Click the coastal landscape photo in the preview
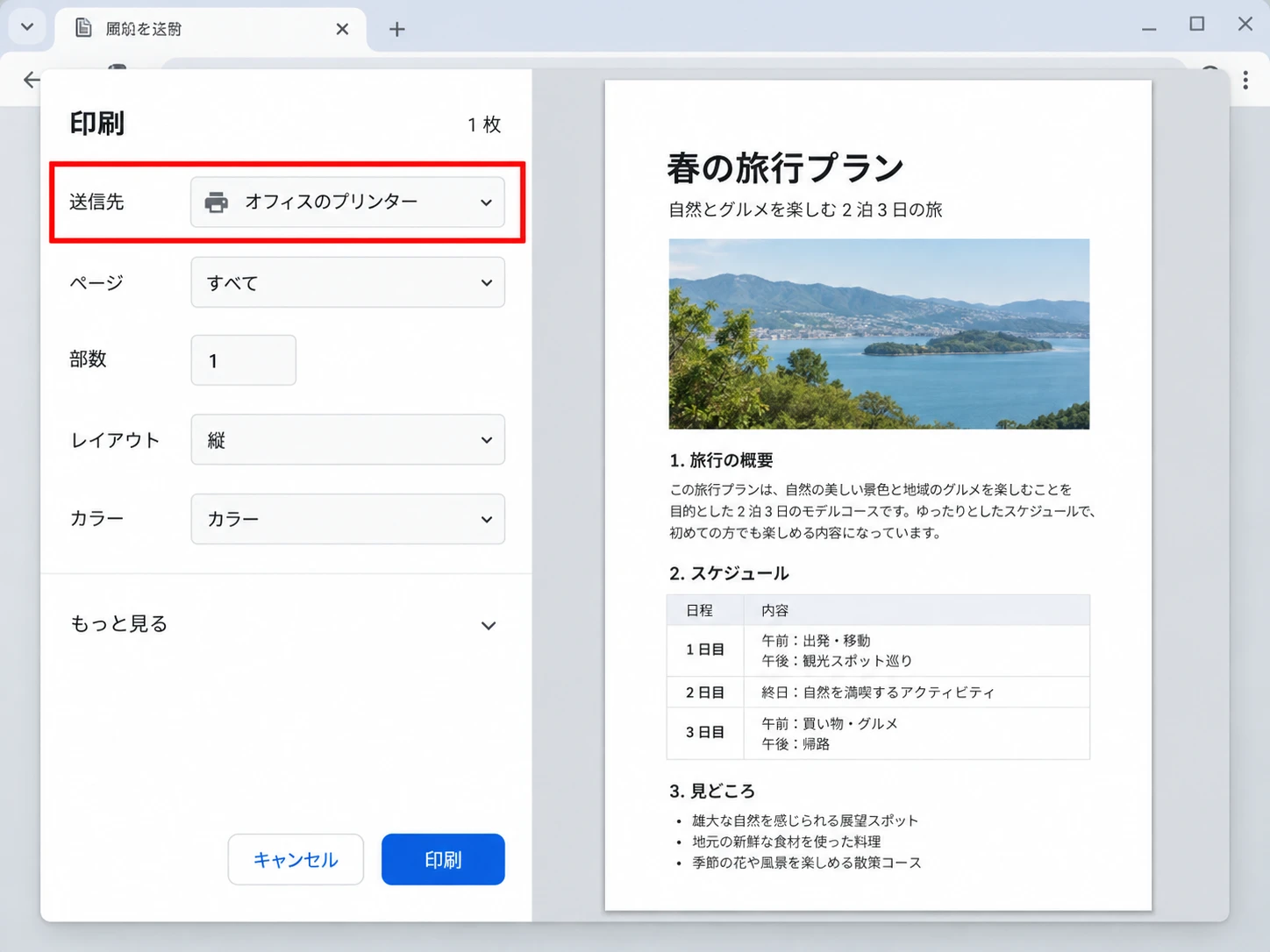Screen dimensions: 1270x952 click(x=879, y=334)
